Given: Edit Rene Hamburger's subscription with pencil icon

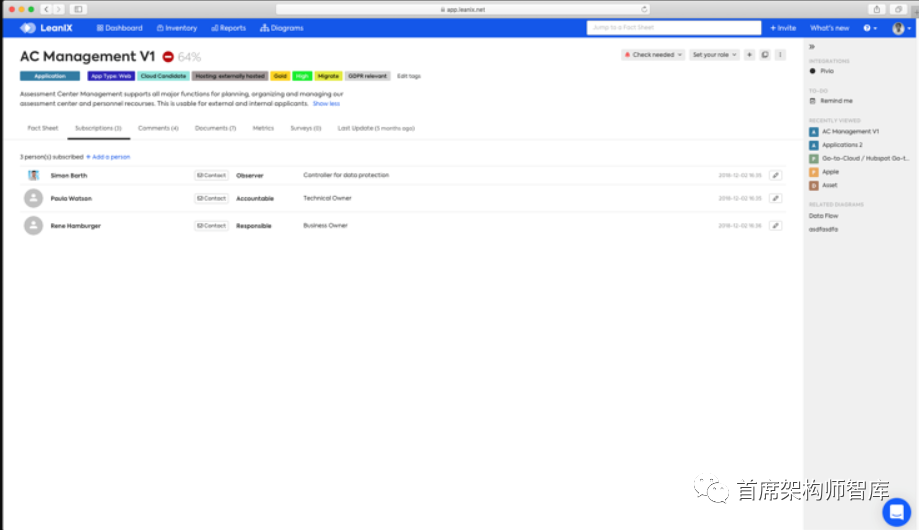Looking at the screenshot, I should pos(775,226).
